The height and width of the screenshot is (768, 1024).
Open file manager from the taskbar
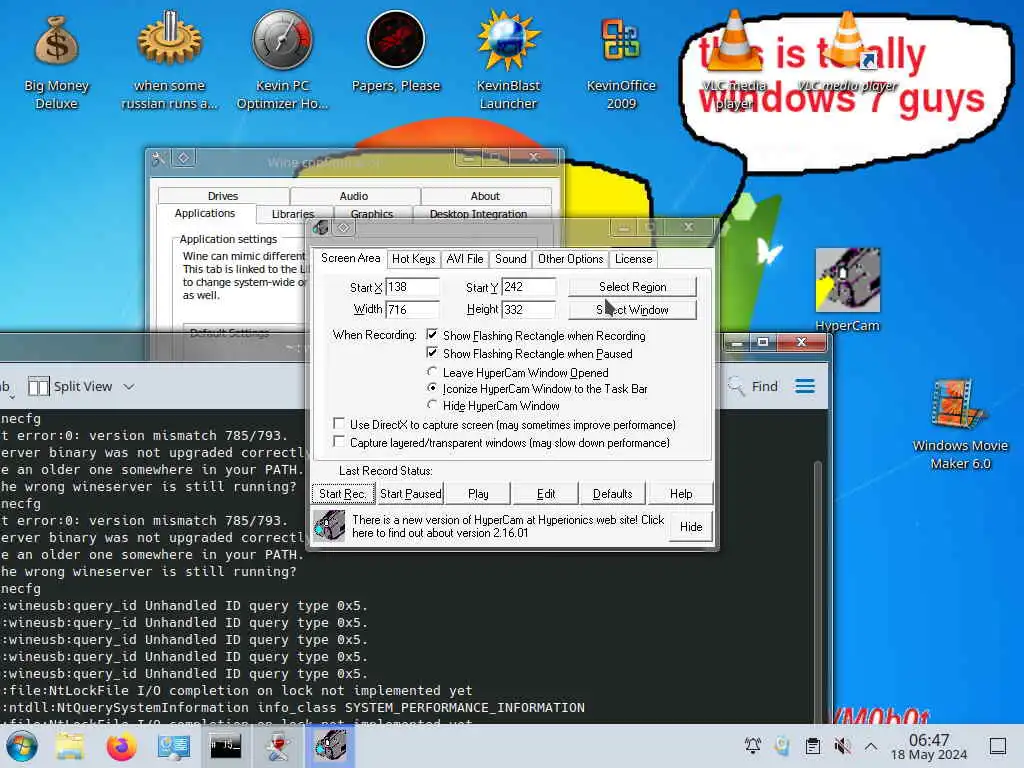tap(70, 746)
